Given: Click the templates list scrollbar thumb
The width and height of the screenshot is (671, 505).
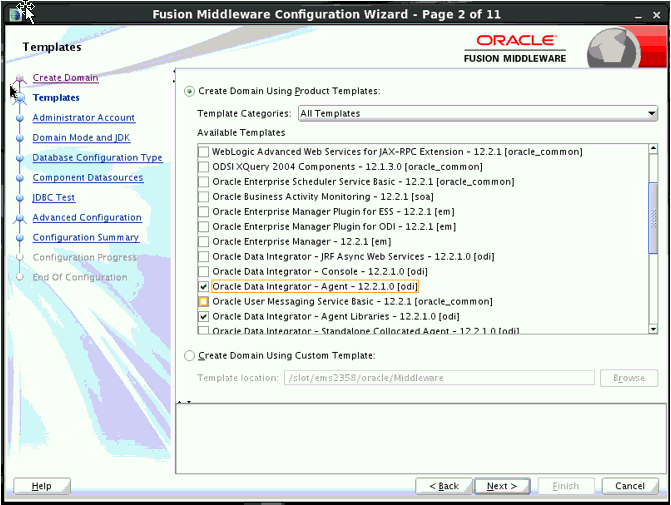Looking at the screenshot, I should tap(653, 217).
